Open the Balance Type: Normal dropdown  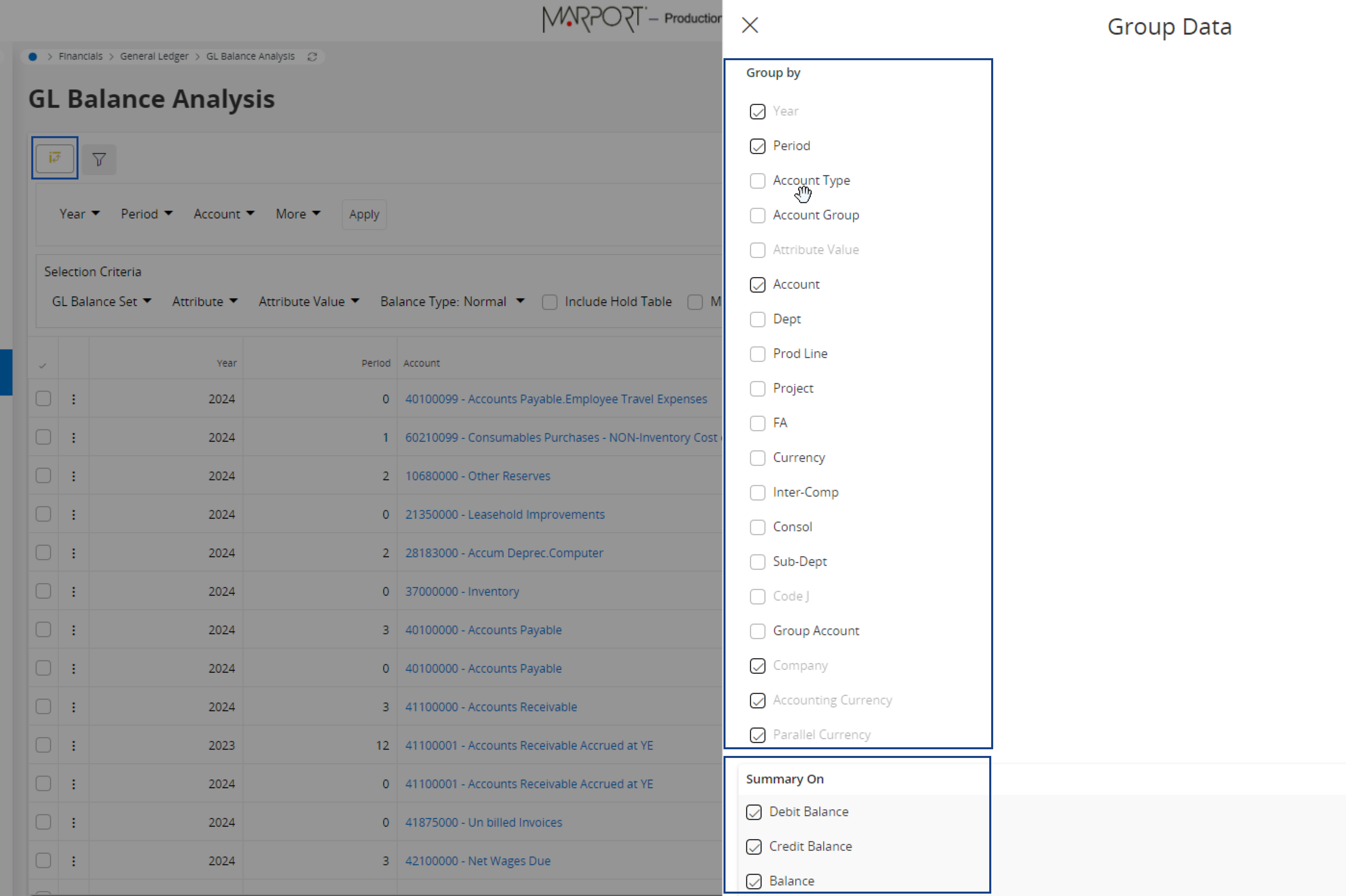[452, 302]
